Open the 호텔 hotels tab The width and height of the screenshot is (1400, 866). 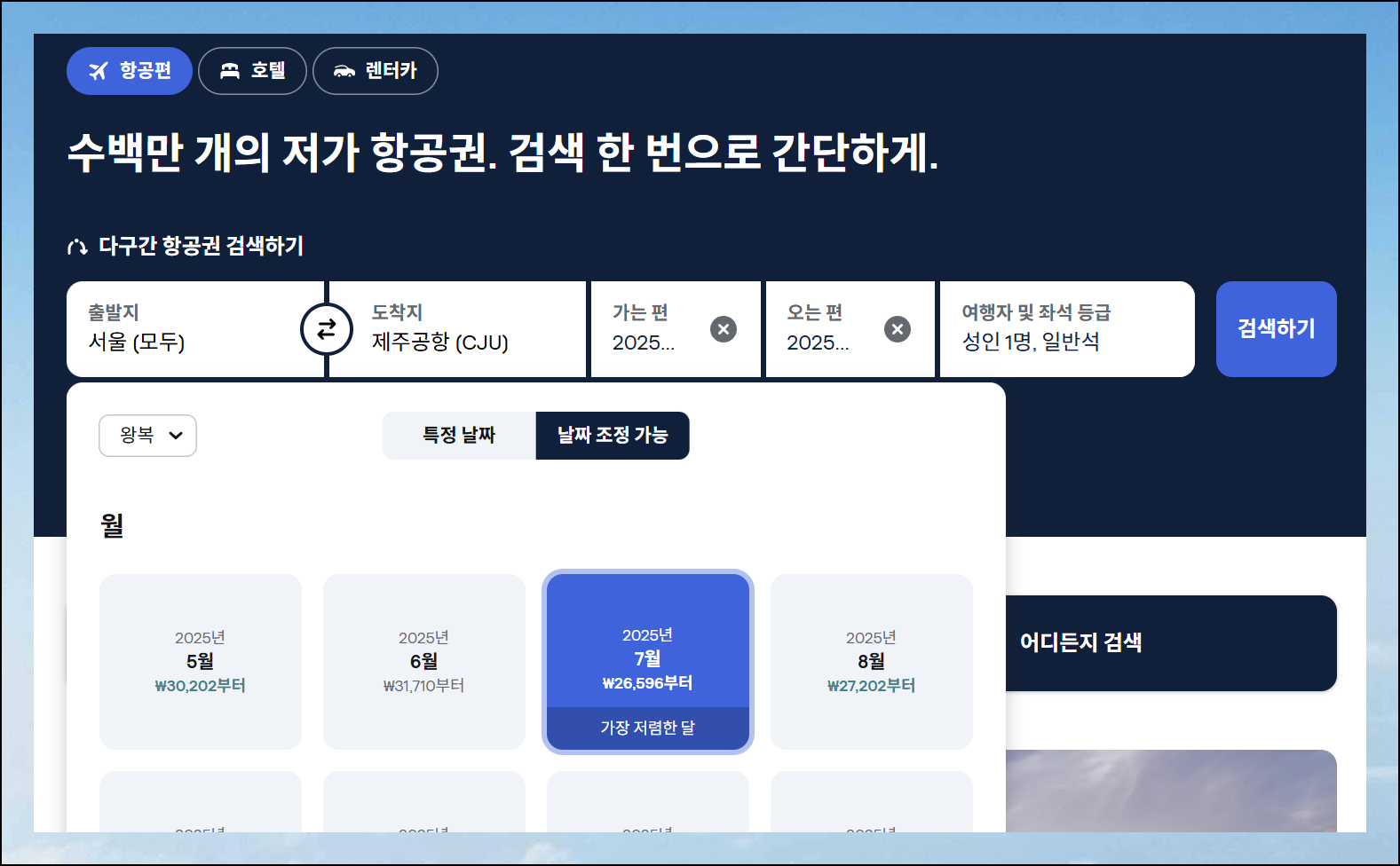252,71
